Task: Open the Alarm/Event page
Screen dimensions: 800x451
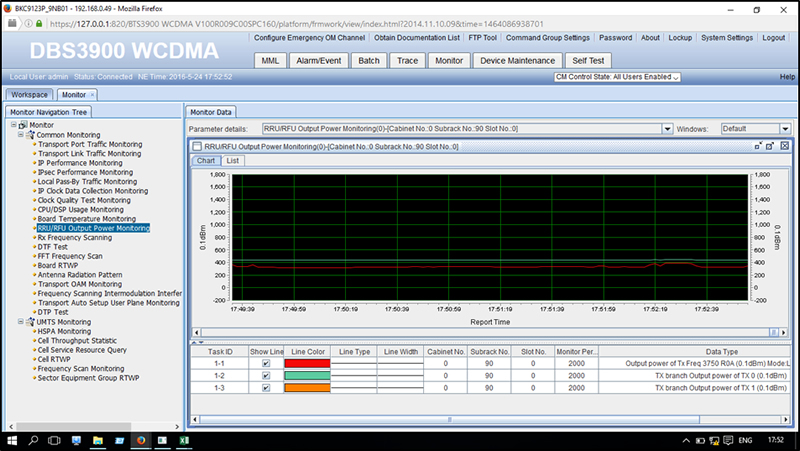Action: click(x=319, y=61)
